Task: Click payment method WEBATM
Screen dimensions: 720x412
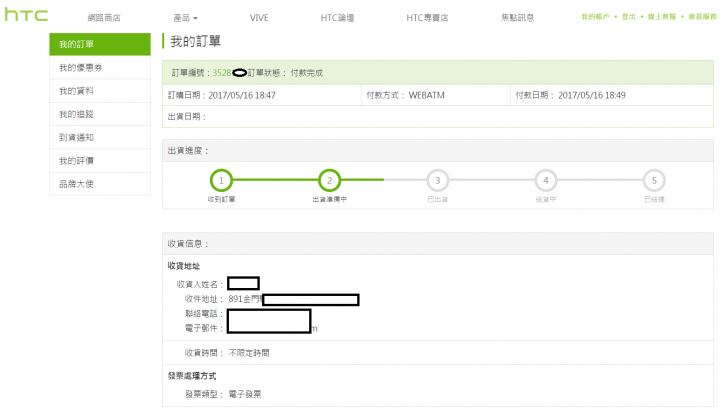Action: point(427,95)
